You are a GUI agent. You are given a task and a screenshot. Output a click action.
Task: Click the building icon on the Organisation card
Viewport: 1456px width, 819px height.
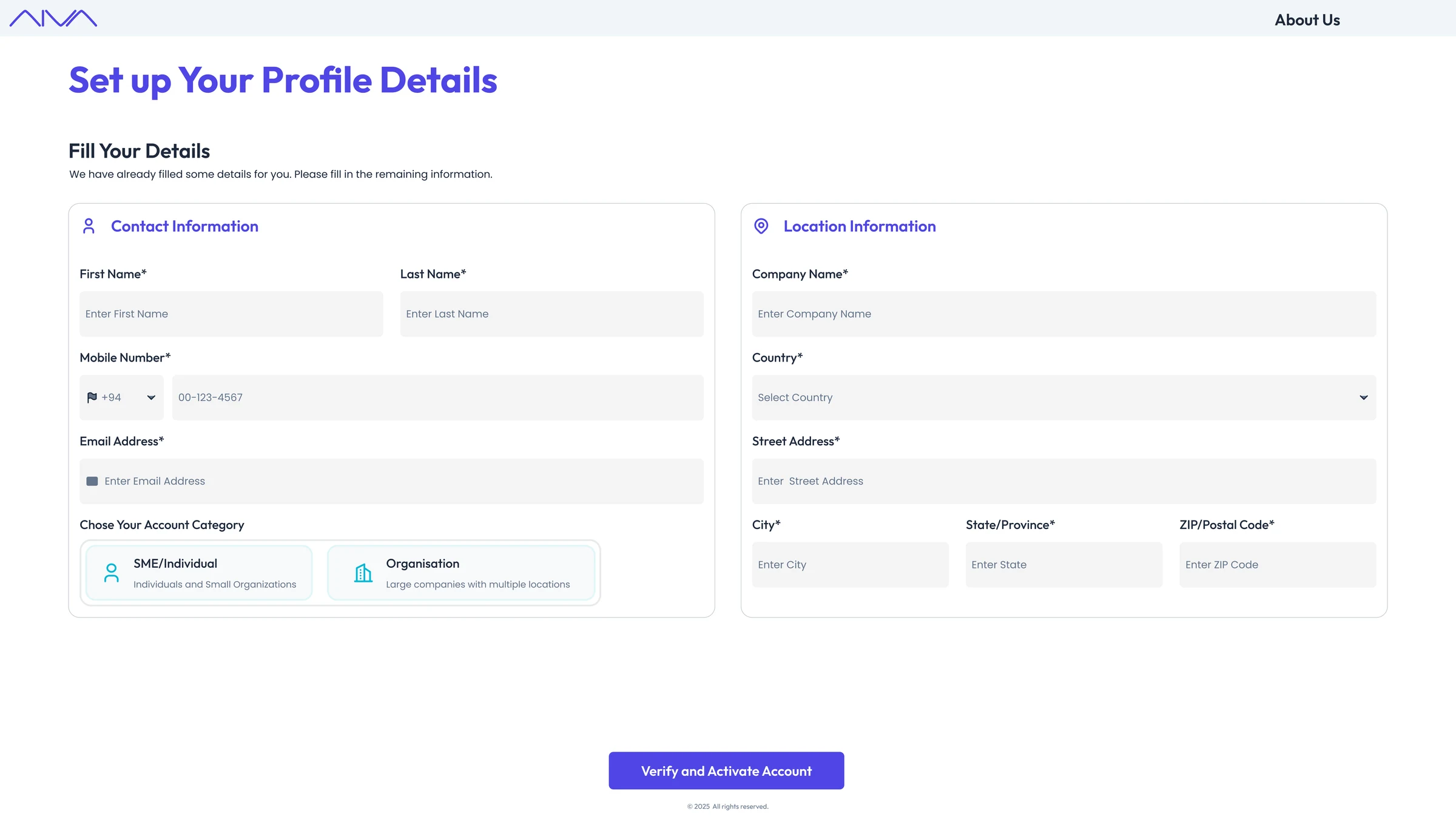363,573
